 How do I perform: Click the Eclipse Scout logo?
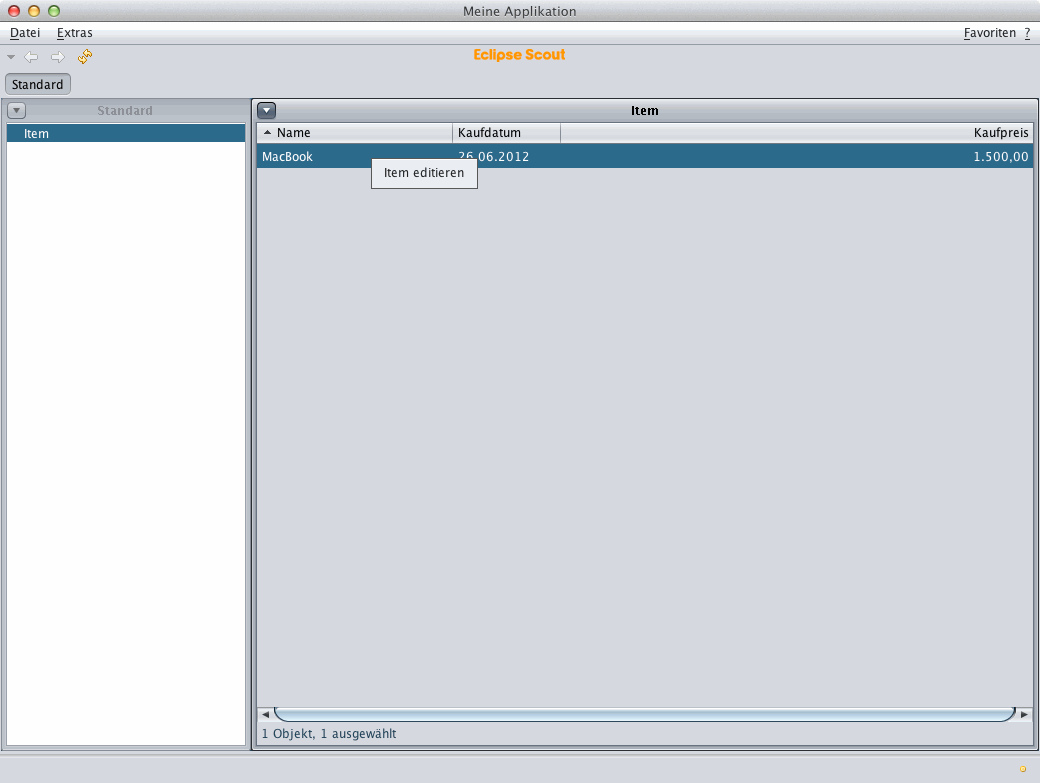point(519,55)
